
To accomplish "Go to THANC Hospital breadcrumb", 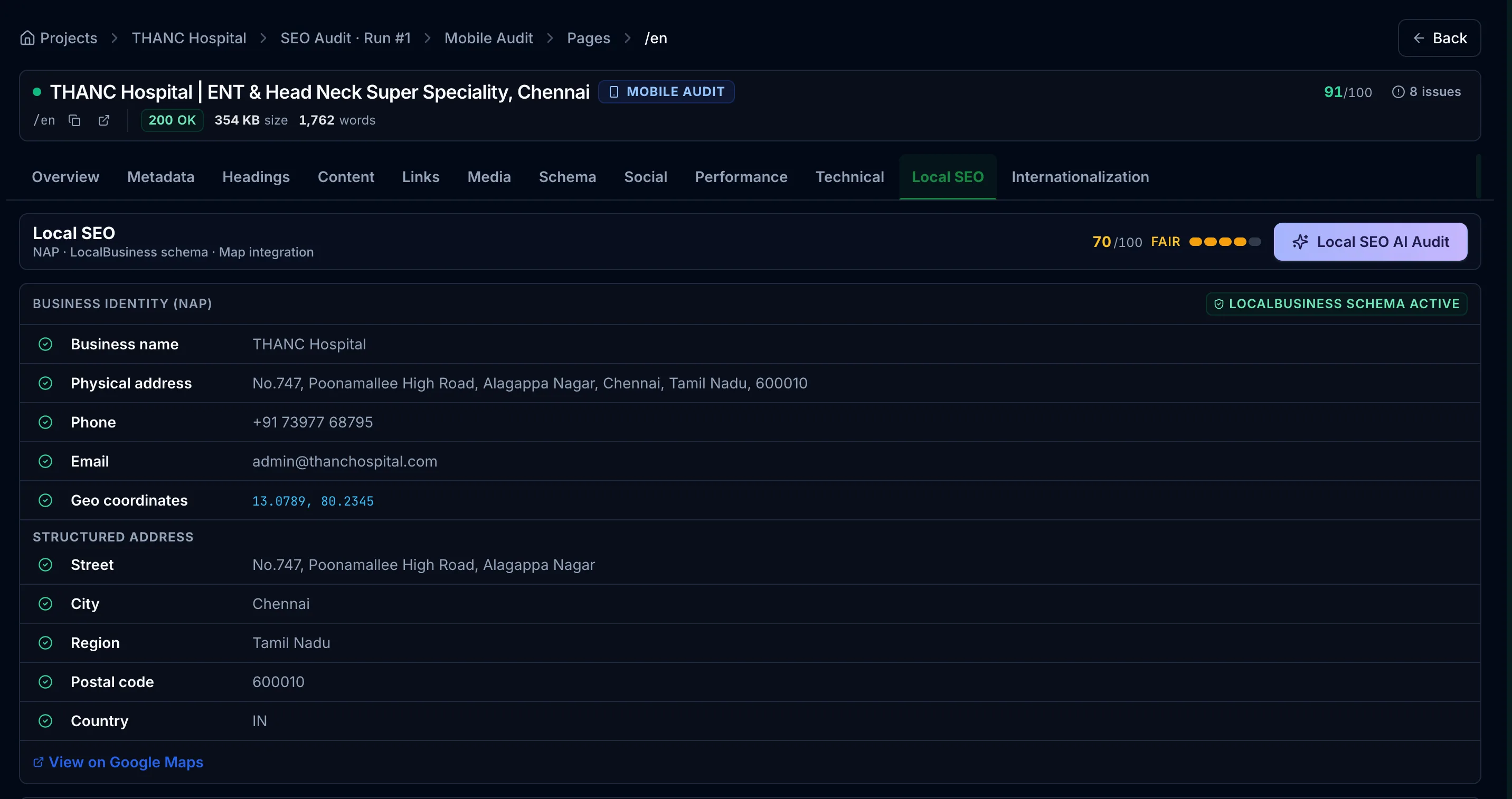I will coord(189,38).
